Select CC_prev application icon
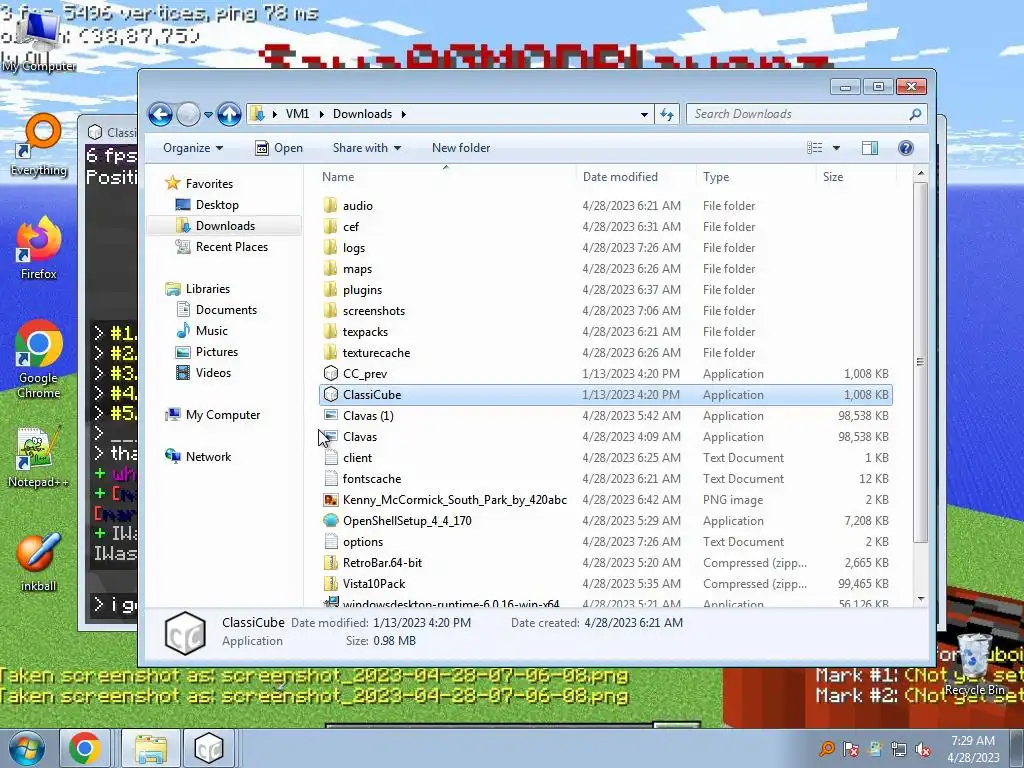Viewport: 1024px width, 768px height. (331, 374)
